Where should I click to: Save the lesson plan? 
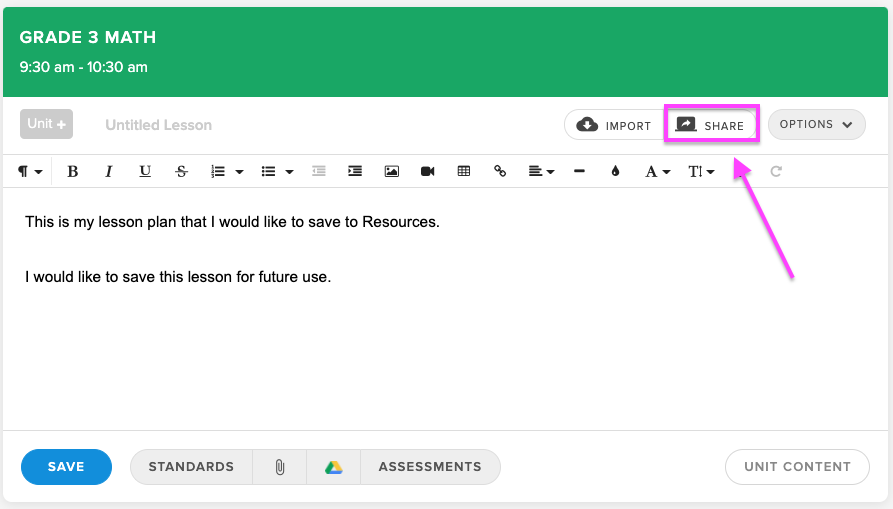click(66, 467)
